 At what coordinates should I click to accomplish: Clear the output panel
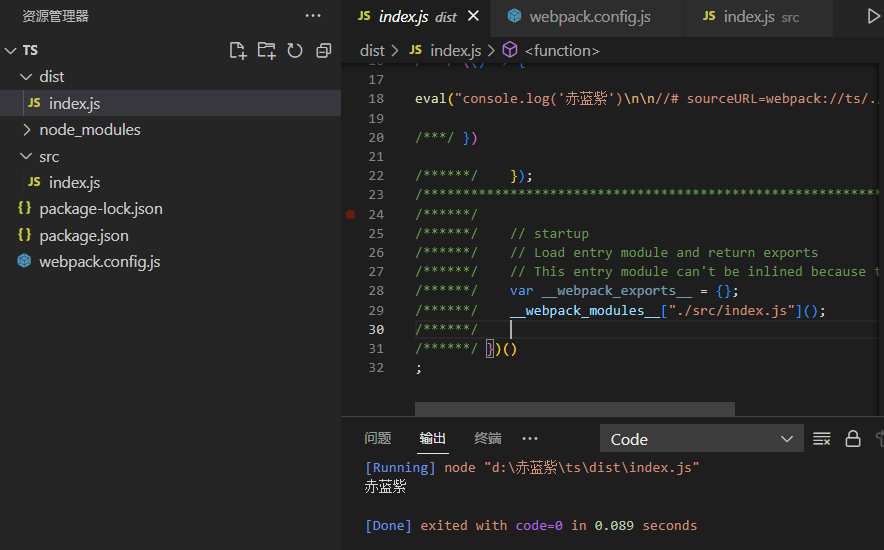pyautogui.click(x=821, y=439)
